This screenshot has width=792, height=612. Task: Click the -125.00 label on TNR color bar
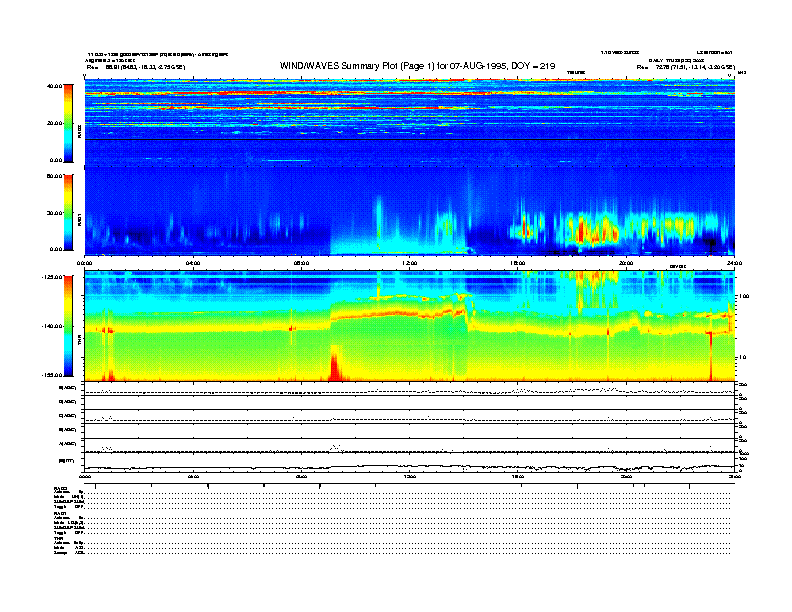click(x=52, y=277)
